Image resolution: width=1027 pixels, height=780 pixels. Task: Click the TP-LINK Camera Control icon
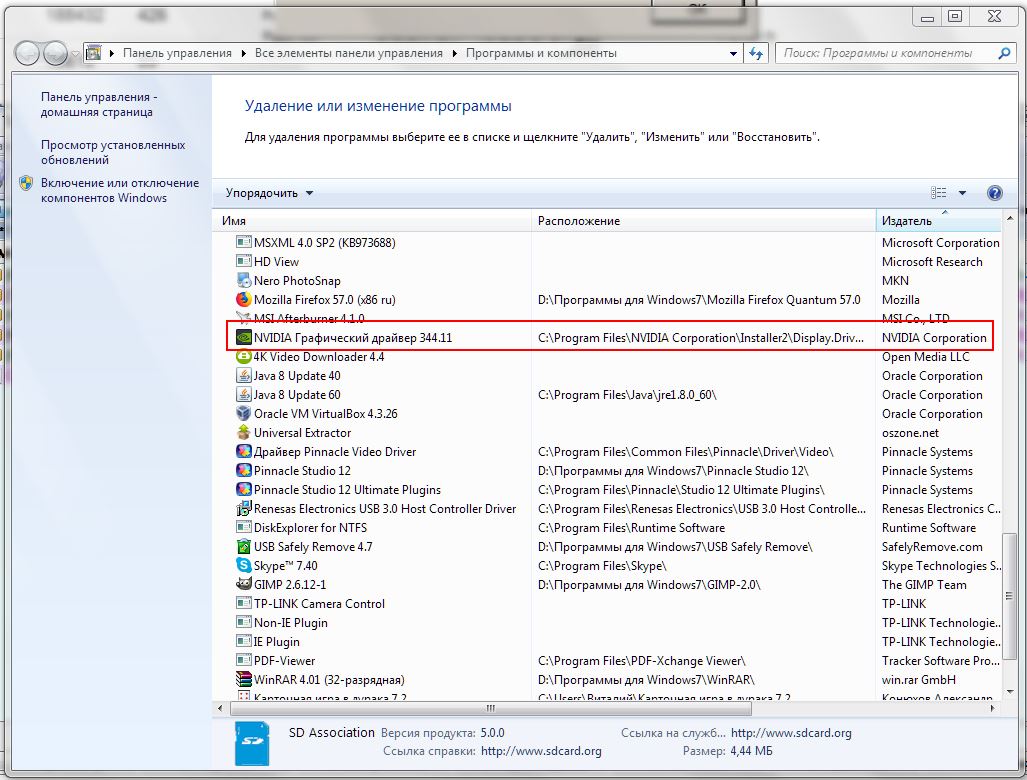coord(244,603)
